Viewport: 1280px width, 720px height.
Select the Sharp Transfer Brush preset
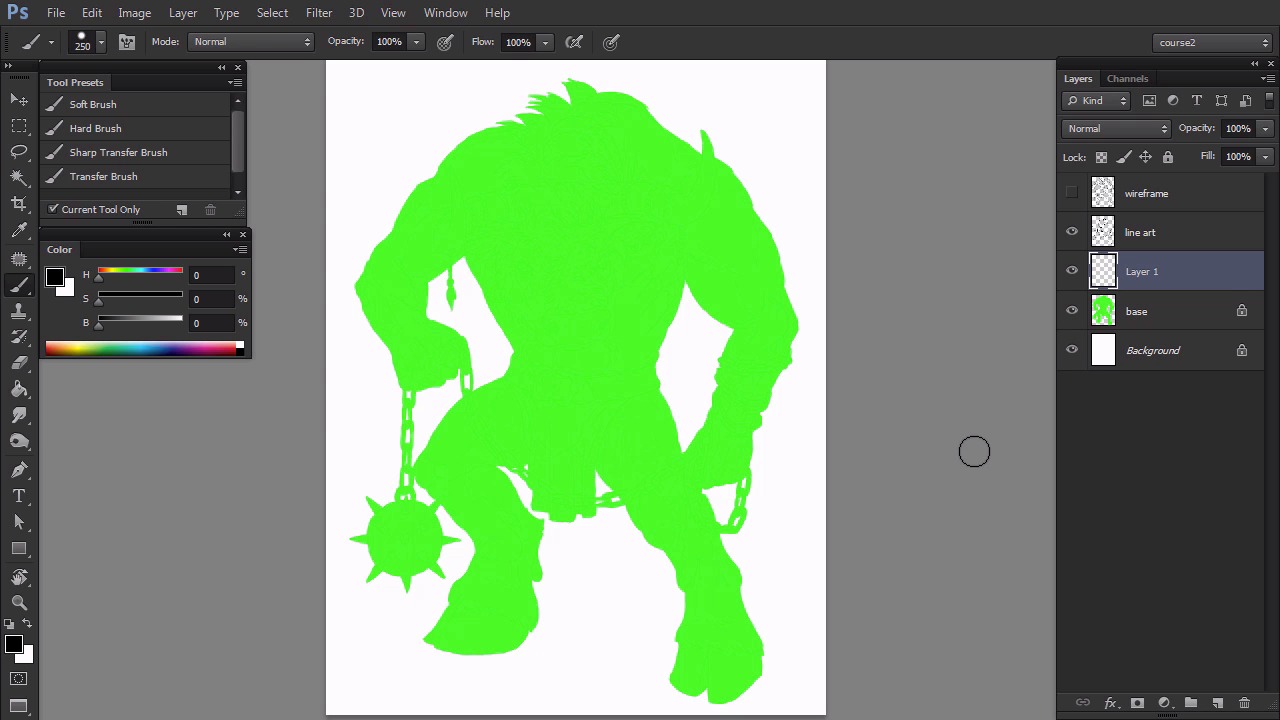118,152
